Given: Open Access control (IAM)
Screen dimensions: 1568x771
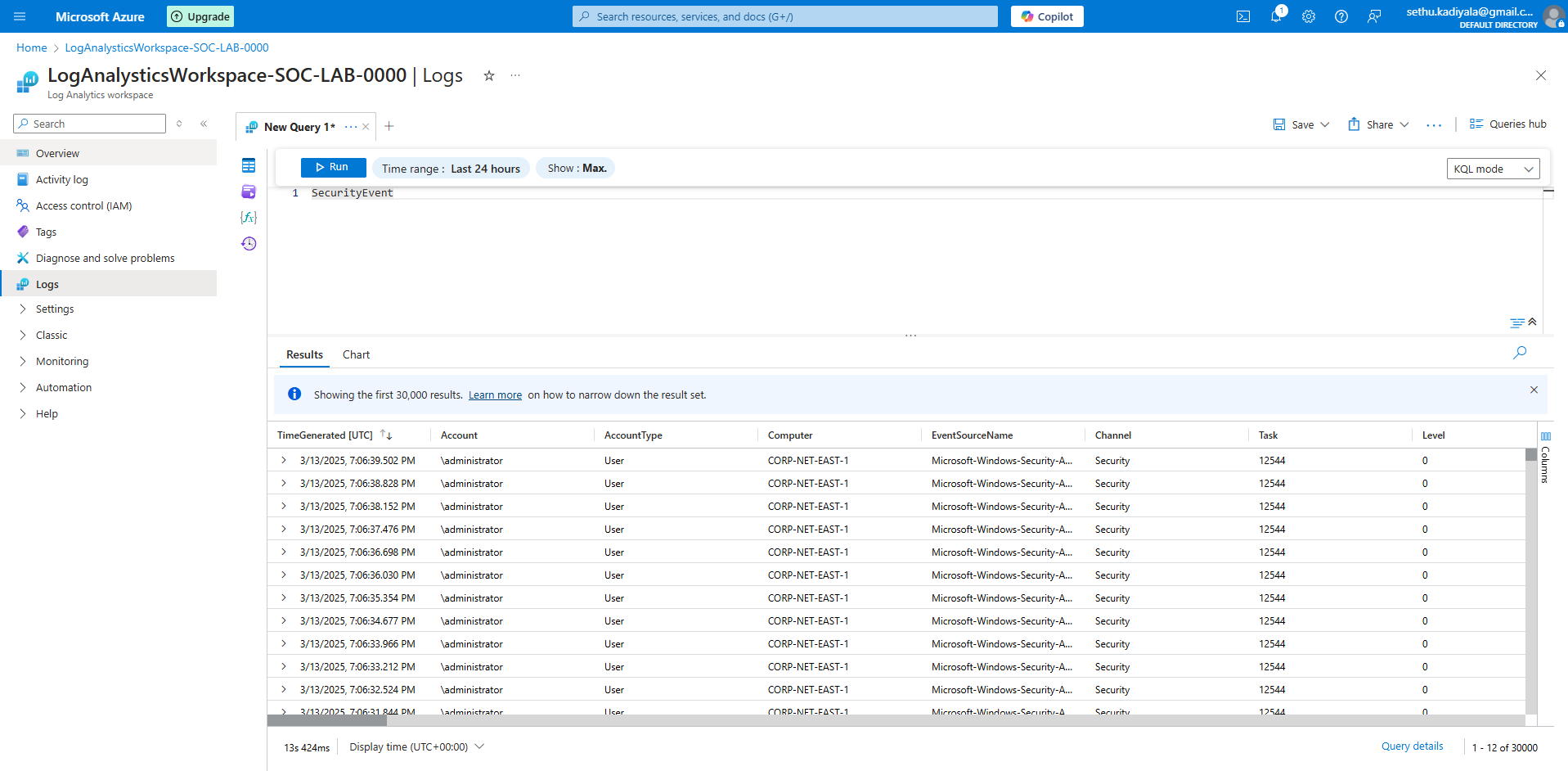Looking at the screenshot, I should tap(108, 205).
